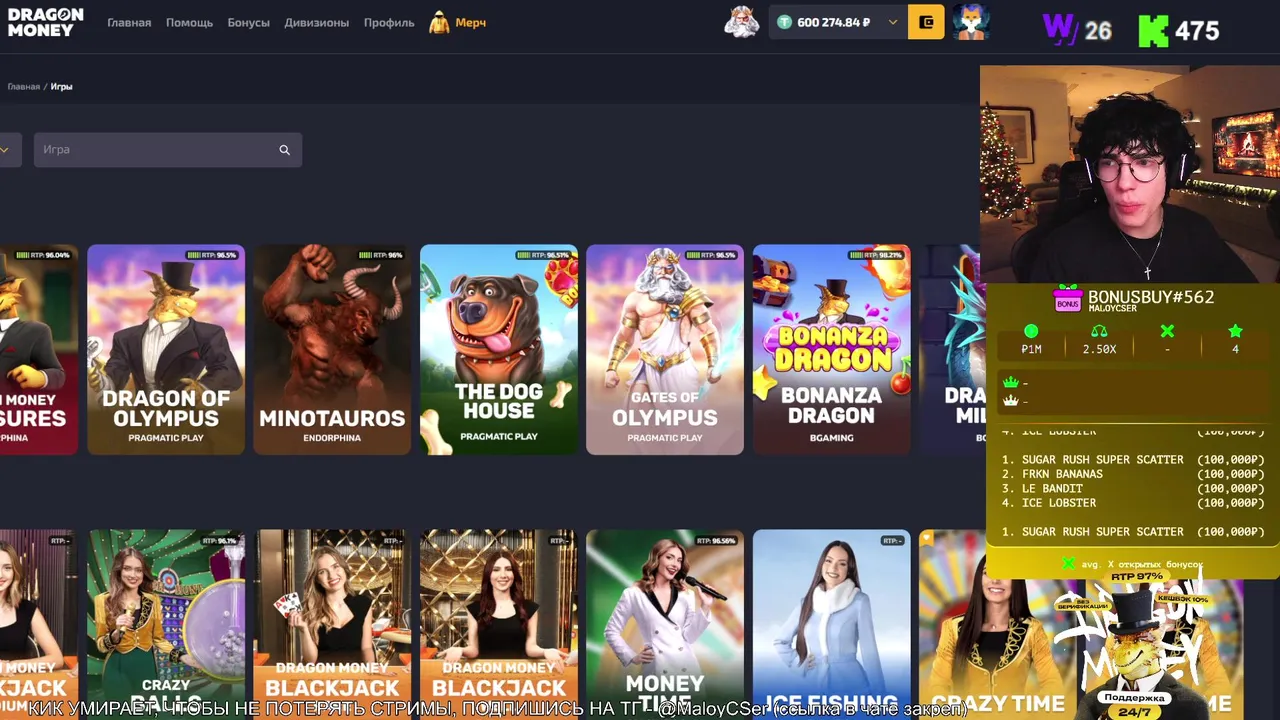Open the Главная menu item

129,22
